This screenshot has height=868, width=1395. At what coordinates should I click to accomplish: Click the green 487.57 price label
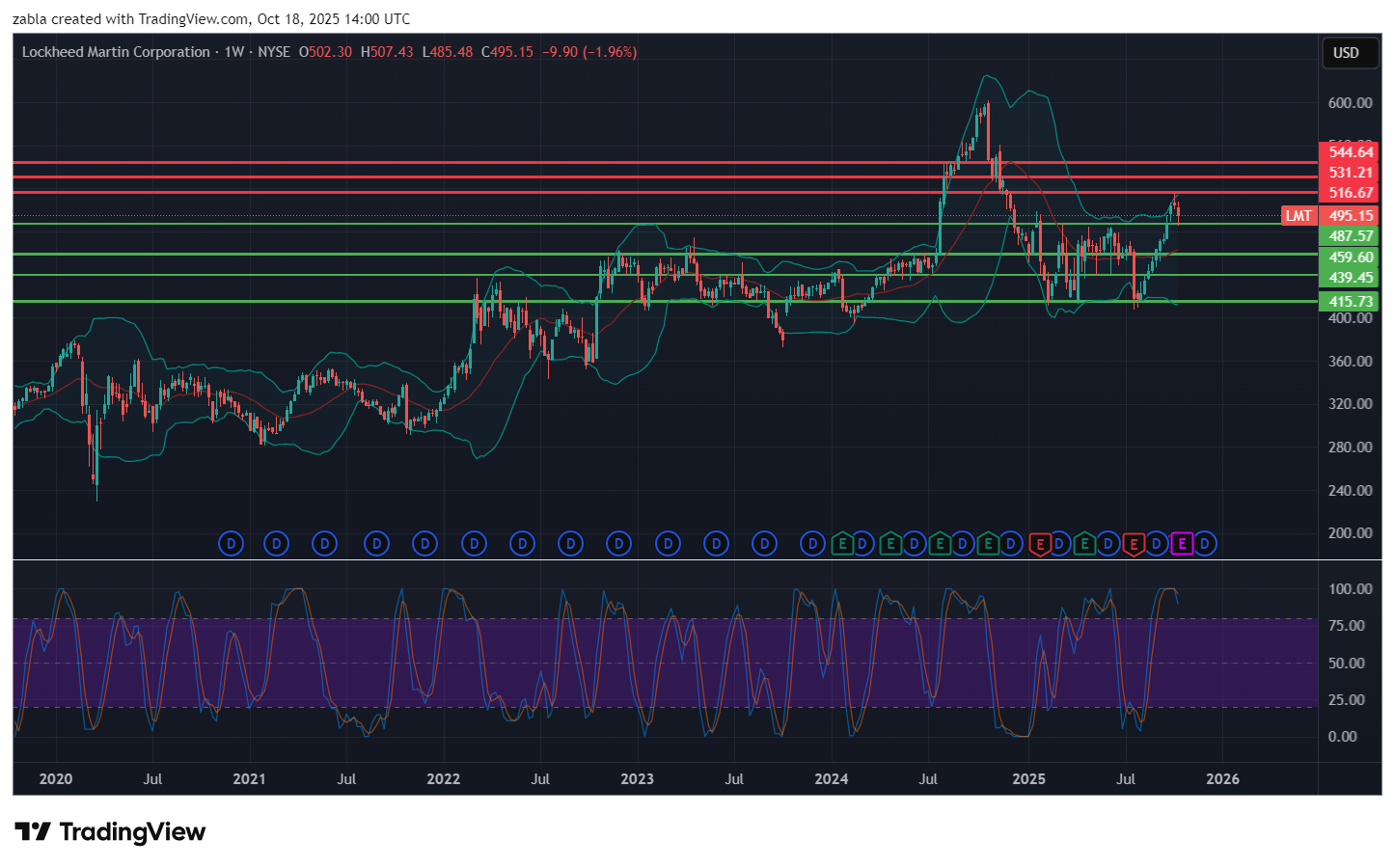[1350, 236]
